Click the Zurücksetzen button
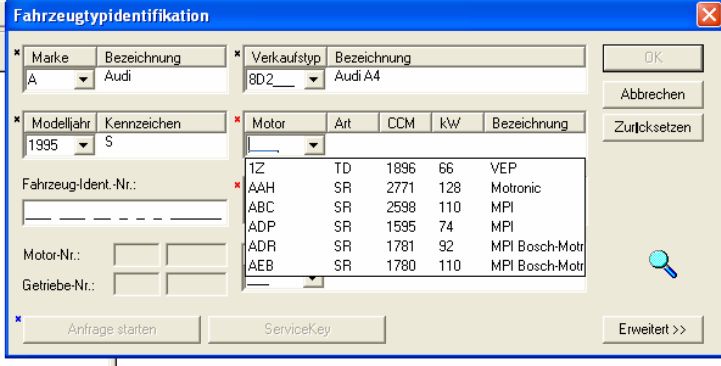 [653, 127]
